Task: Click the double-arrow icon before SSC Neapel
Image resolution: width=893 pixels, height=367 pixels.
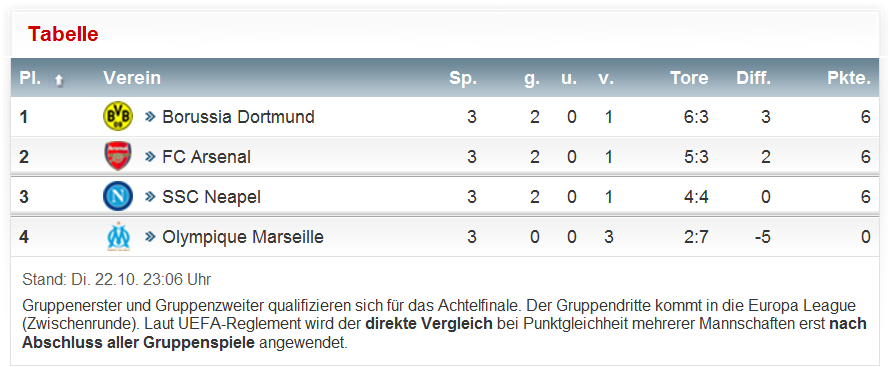Action: click(150, 197)
